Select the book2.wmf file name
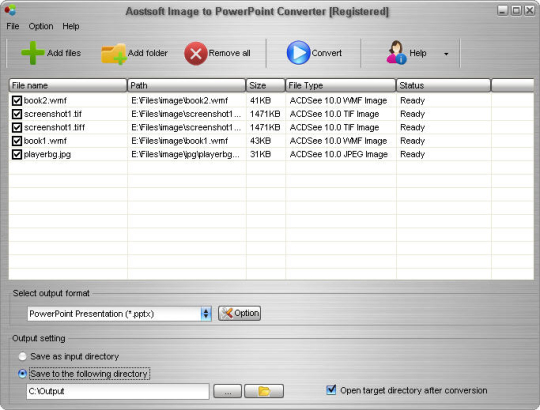This screenshot has width=540, height=410. pyautogui.click(x=45, y=101)
